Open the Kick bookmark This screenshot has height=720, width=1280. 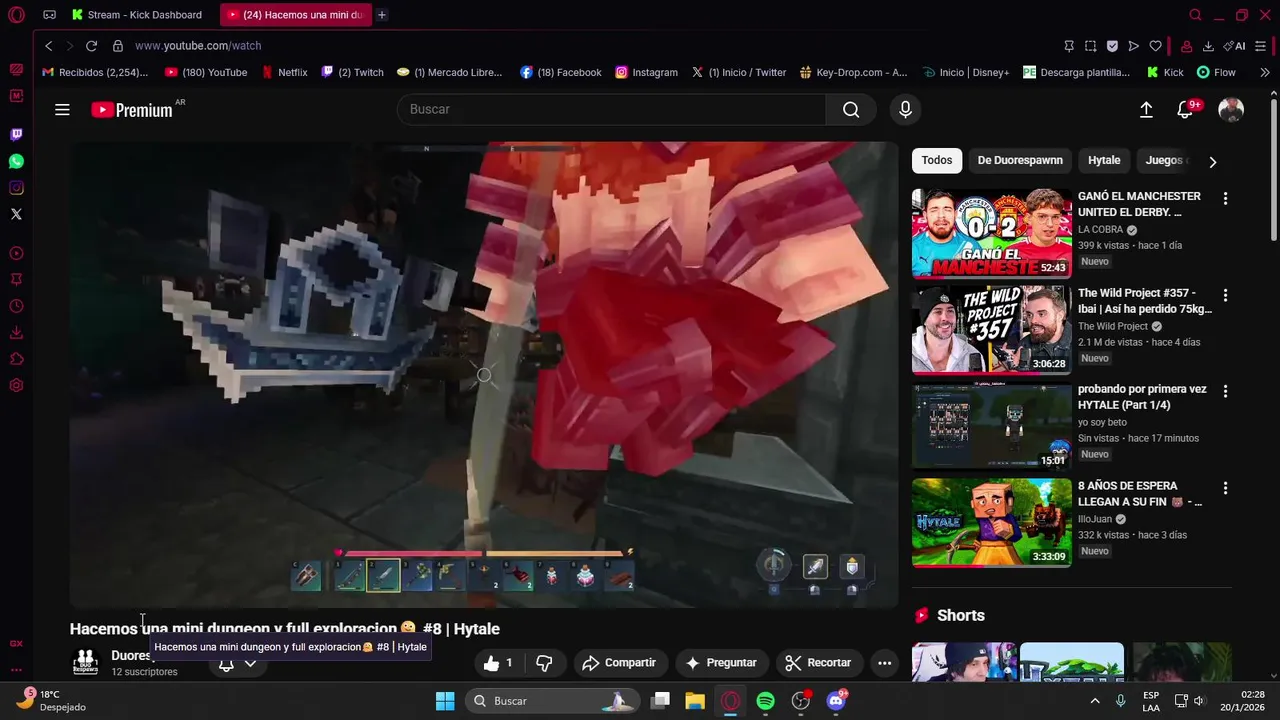click(1165, 73)
